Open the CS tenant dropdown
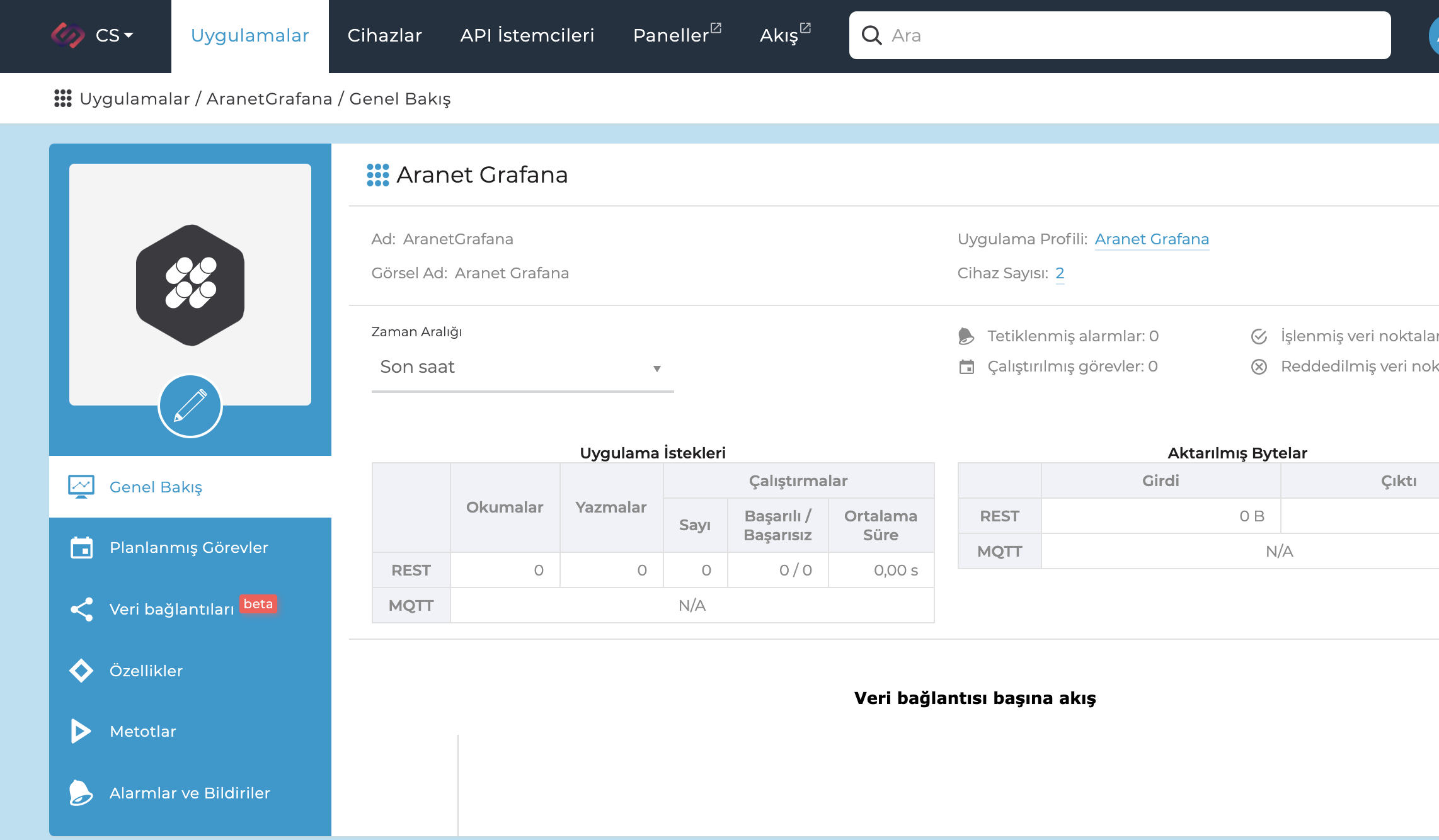Image resolution: width=1439 pixels, height=840 pixels. pos(115,35)
